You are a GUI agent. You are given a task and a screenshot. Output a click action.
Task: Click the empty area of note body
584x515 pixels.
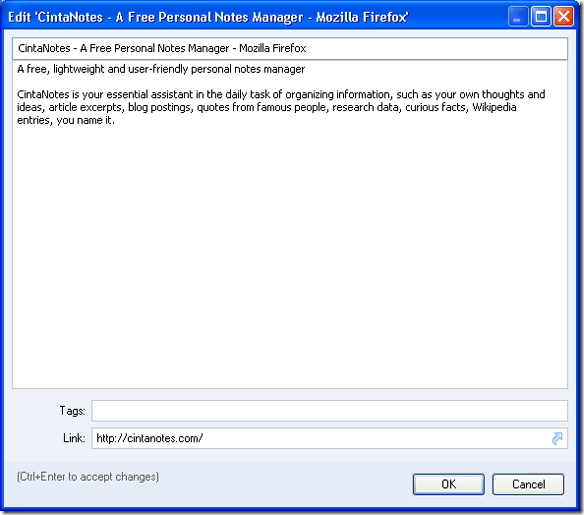point(290,257)
